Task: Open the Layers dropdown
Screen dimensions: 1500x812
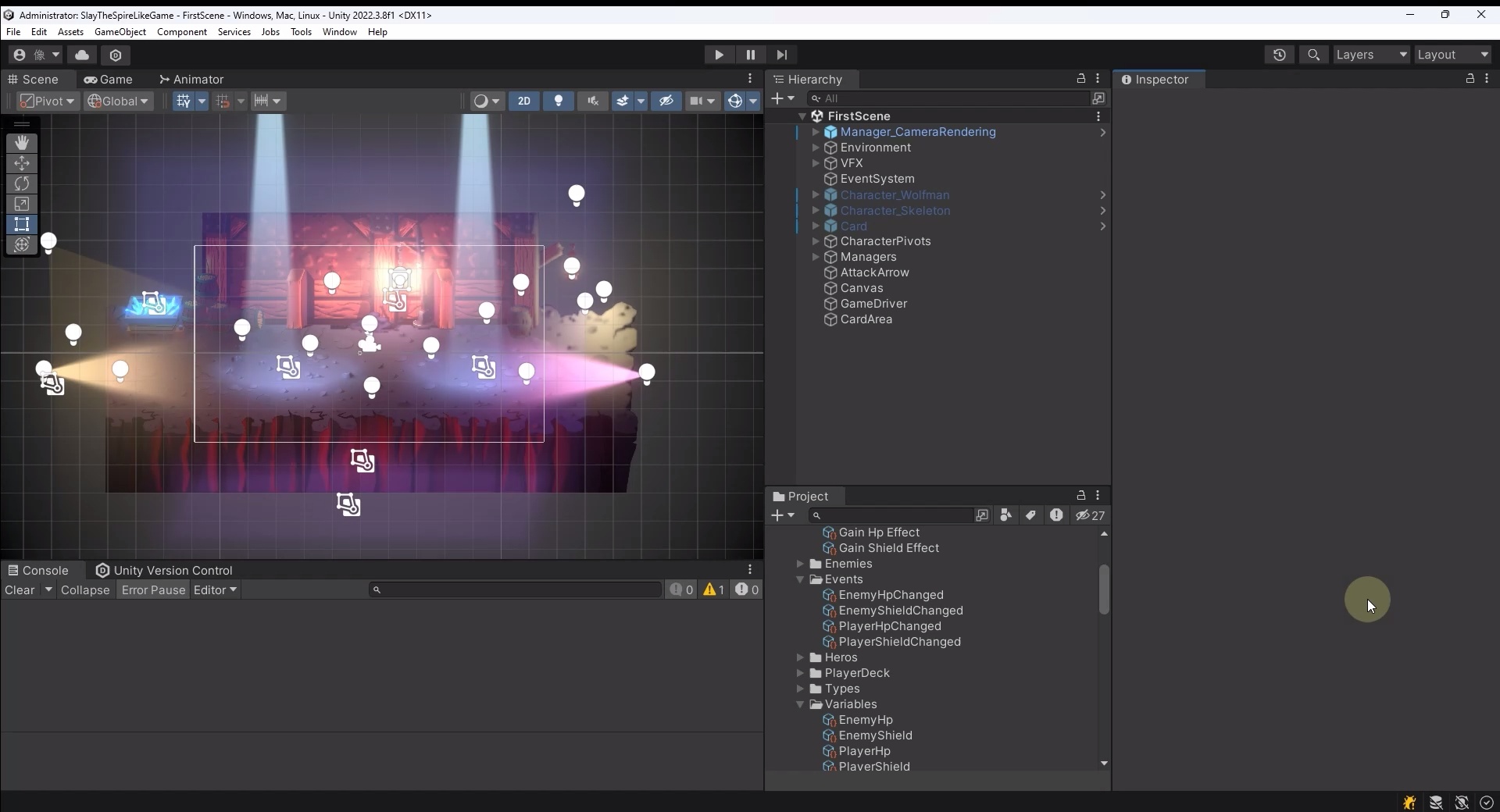Action: [x=1371, y=55]
